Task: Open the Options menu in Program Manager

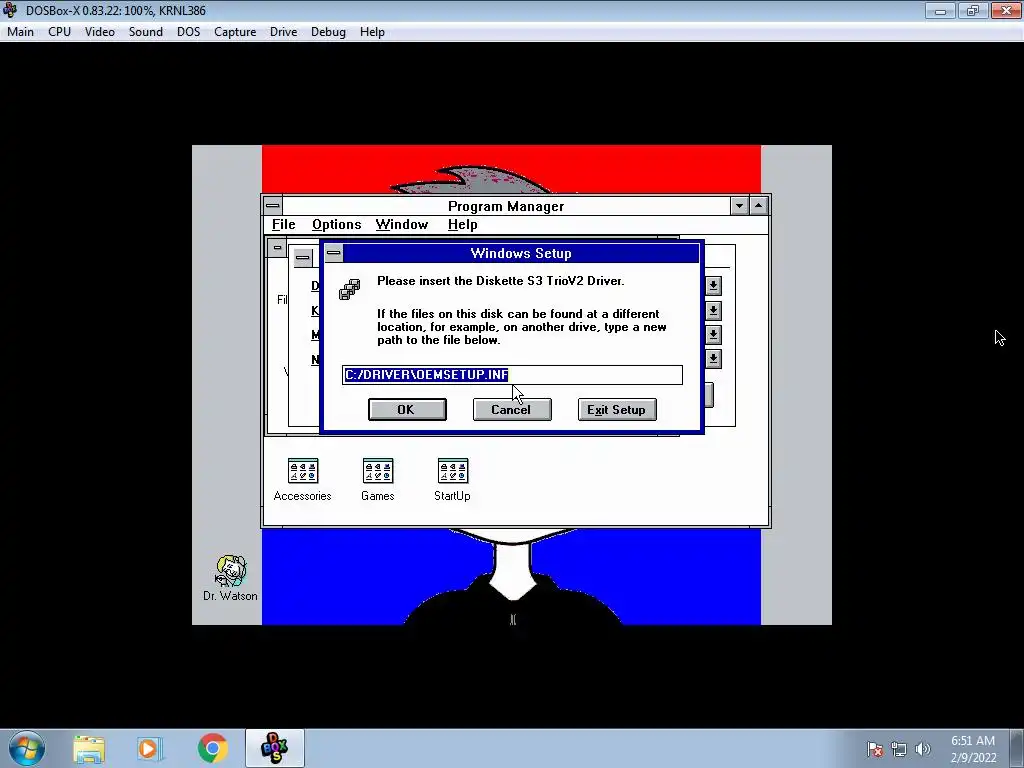Action: pyautogui.click(x=336, y=225)
